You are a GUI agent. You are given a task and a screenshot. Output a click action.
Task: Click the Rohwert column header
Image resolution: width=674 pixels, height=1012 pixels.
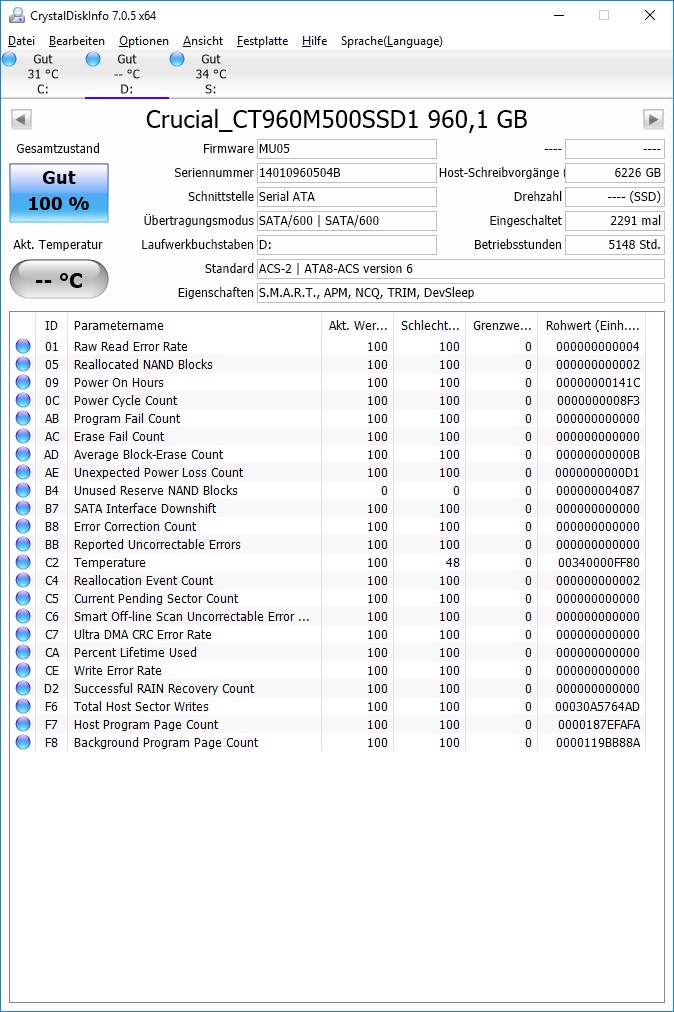pos(591,326)
